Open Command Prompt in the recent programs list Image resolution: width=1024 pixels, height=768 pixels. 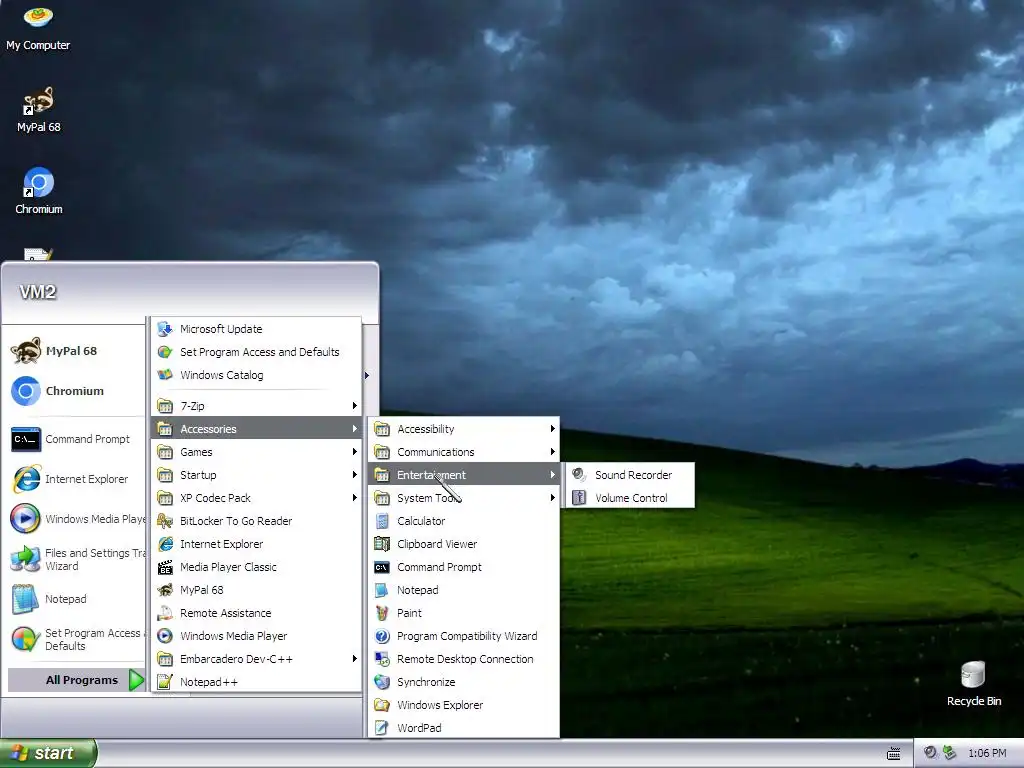coord(72,439)
